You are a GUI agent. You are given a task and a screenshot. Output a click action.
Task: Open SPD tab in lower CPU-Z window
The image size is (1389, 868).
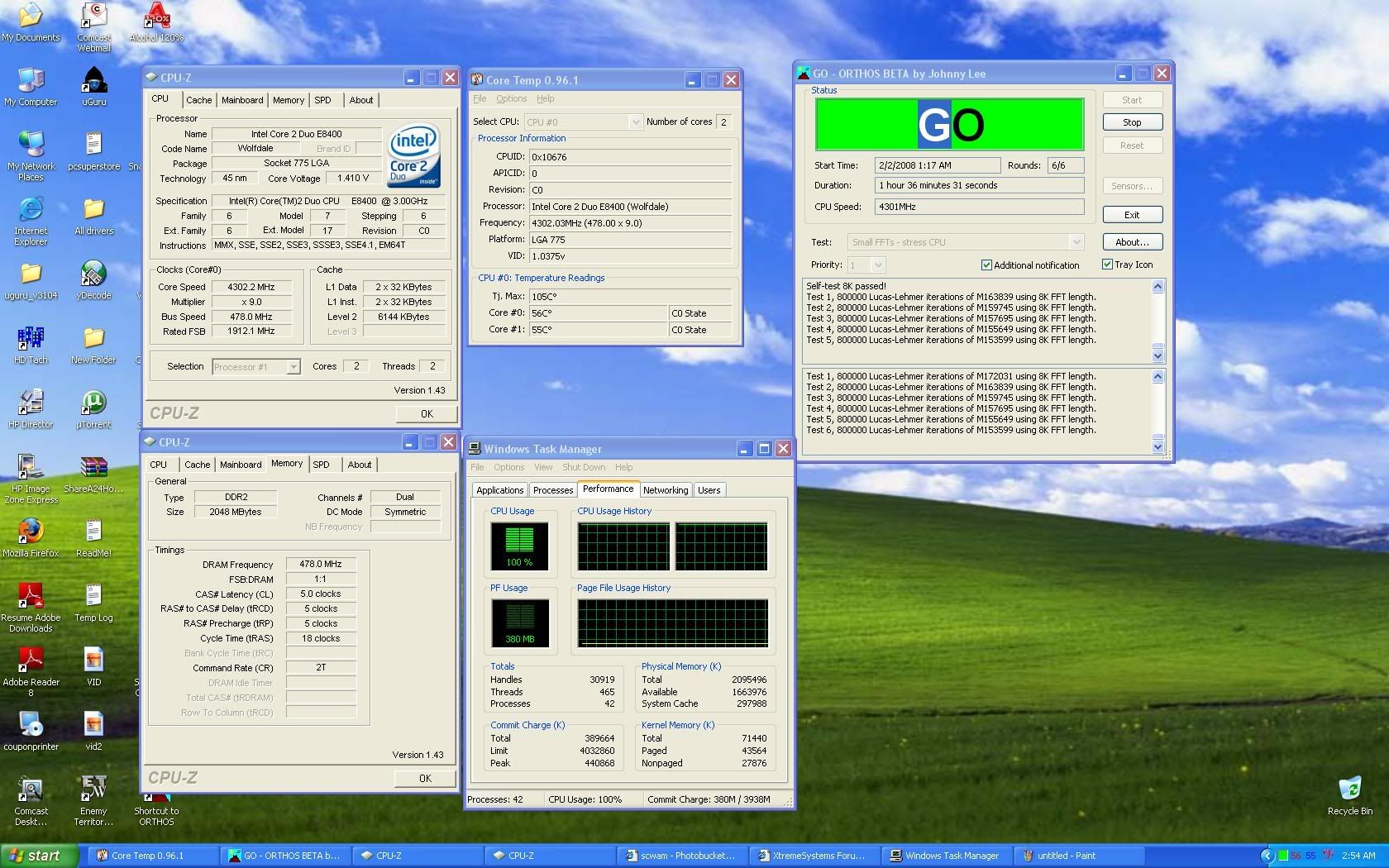click(x=322, y=465)
